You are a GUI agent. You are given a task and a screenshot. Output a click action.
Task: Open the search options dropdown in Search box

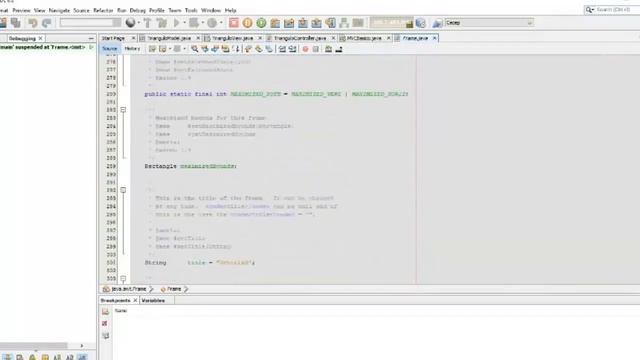coord(589,9)
